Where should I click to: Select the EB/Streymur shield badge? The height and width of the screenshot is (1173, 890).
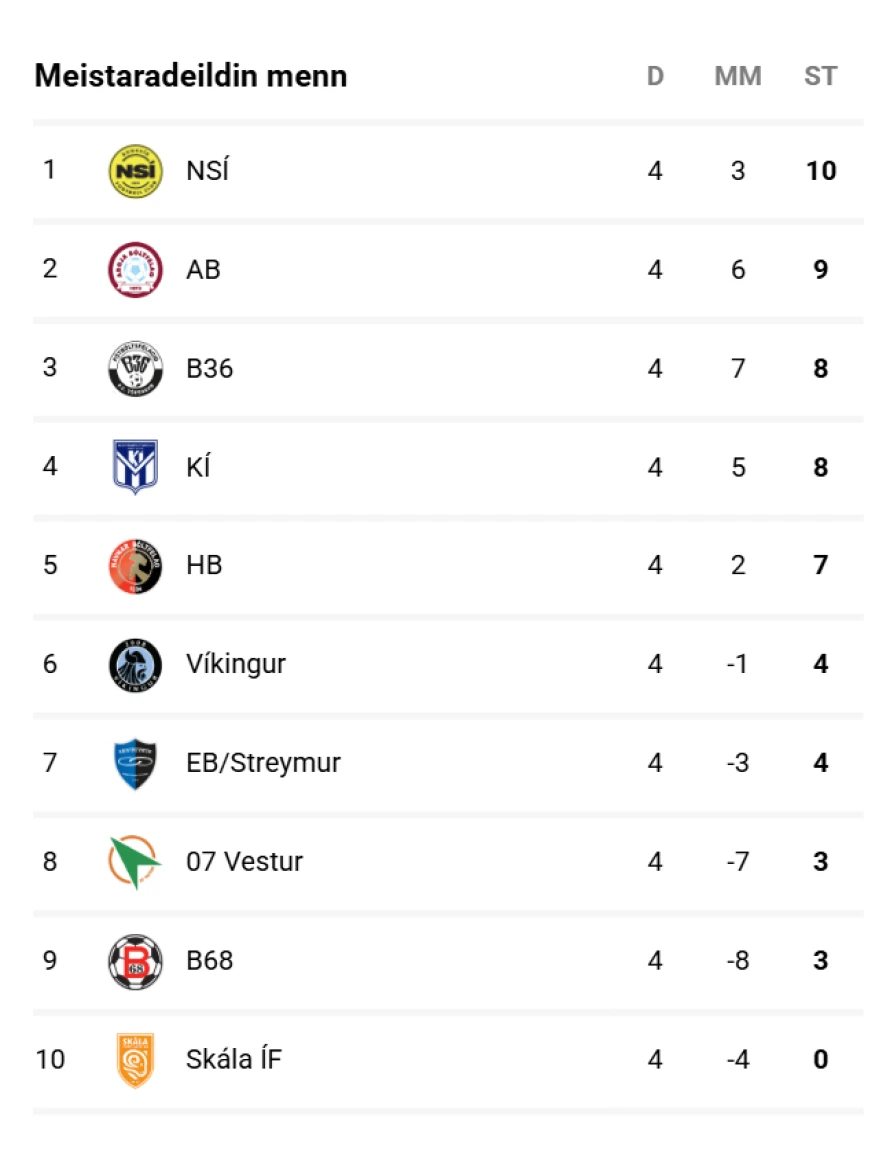pos(135,764)
